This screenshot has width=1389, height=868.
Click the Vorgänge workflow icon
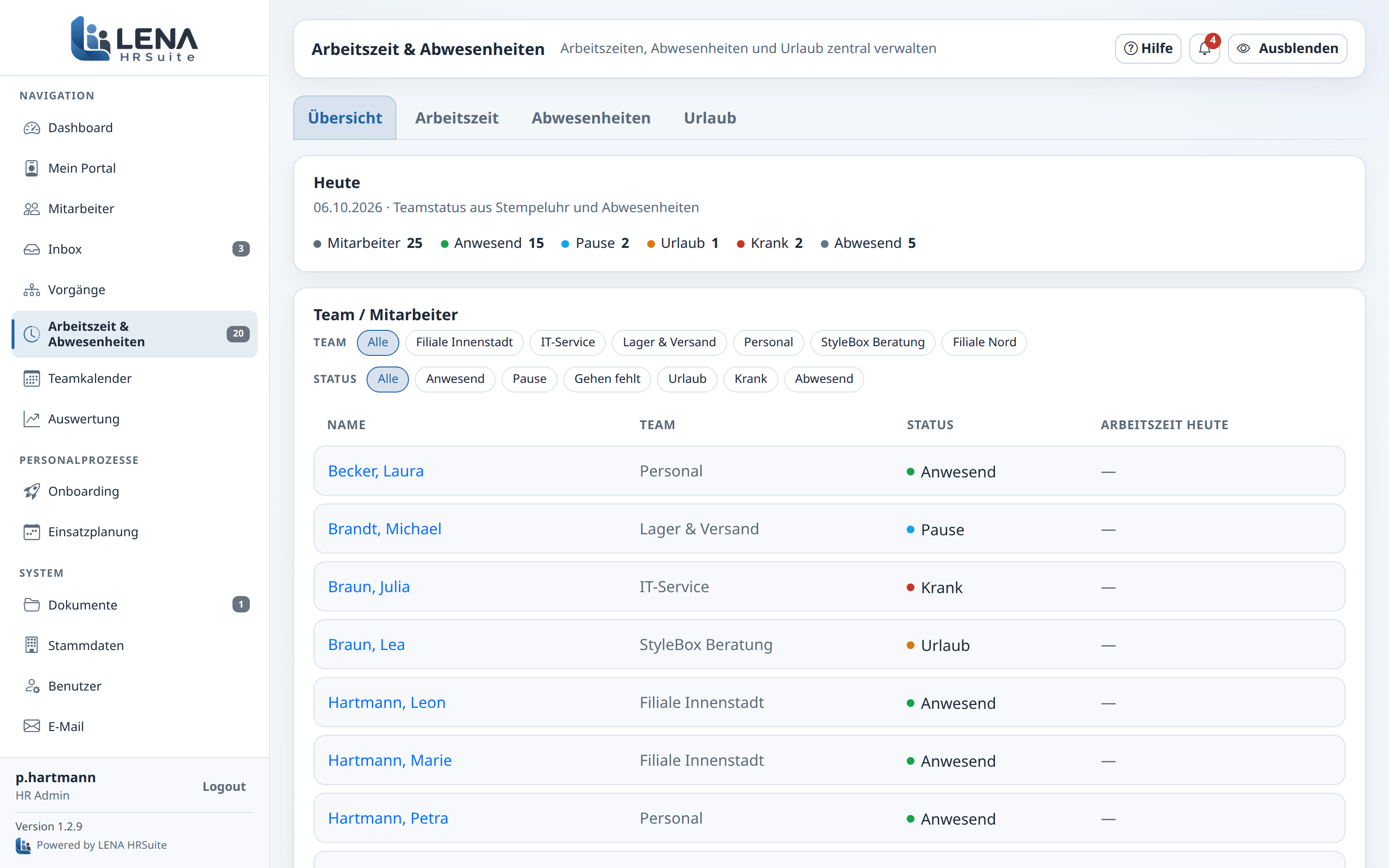tap(31, 290)
